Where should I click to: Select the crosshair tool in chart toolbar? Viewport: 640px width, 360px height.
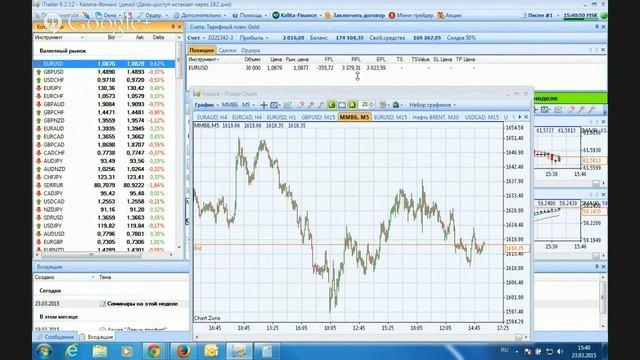[264, 105]
